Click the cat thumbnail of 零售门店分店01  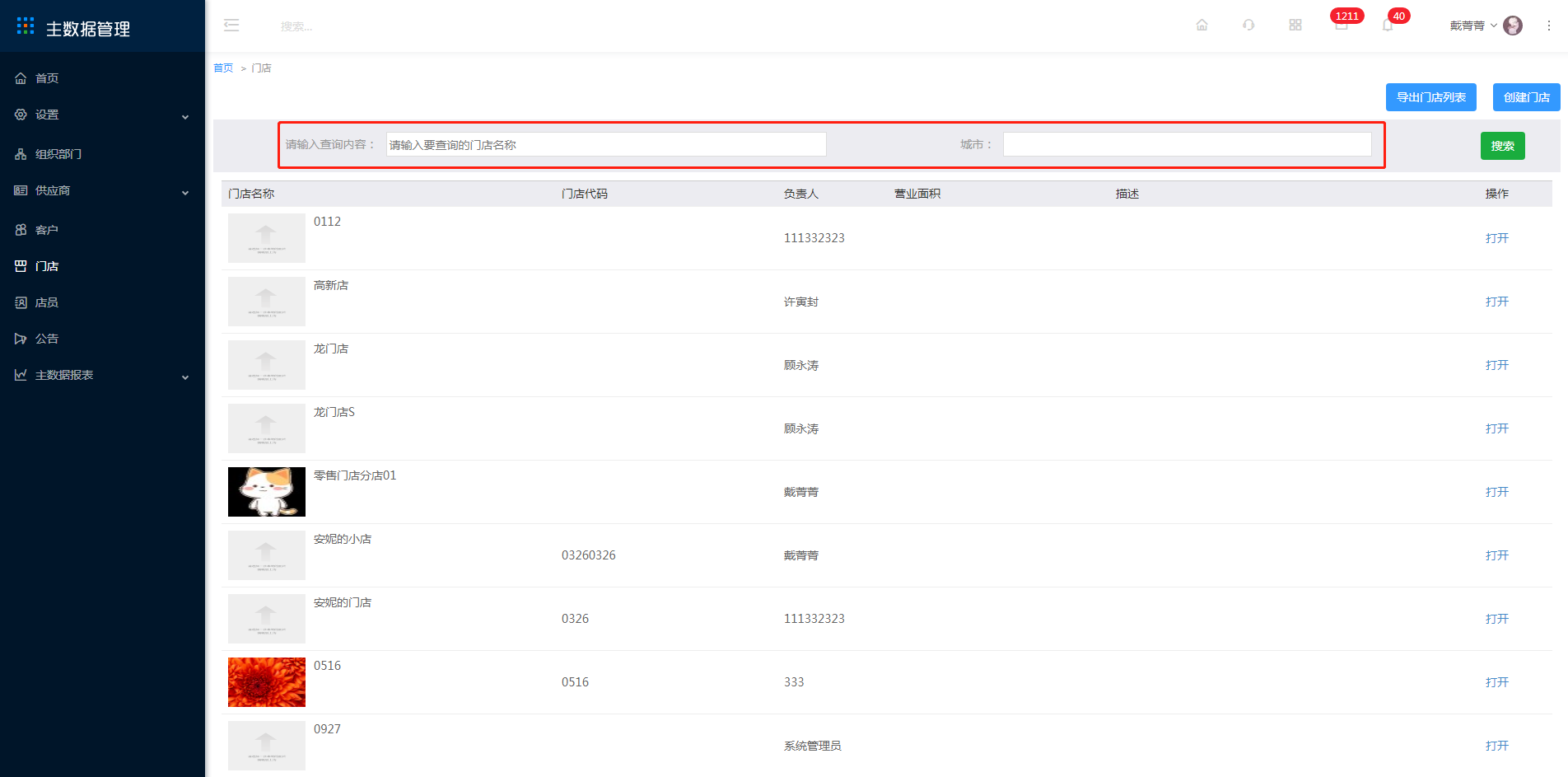[267, 492]
